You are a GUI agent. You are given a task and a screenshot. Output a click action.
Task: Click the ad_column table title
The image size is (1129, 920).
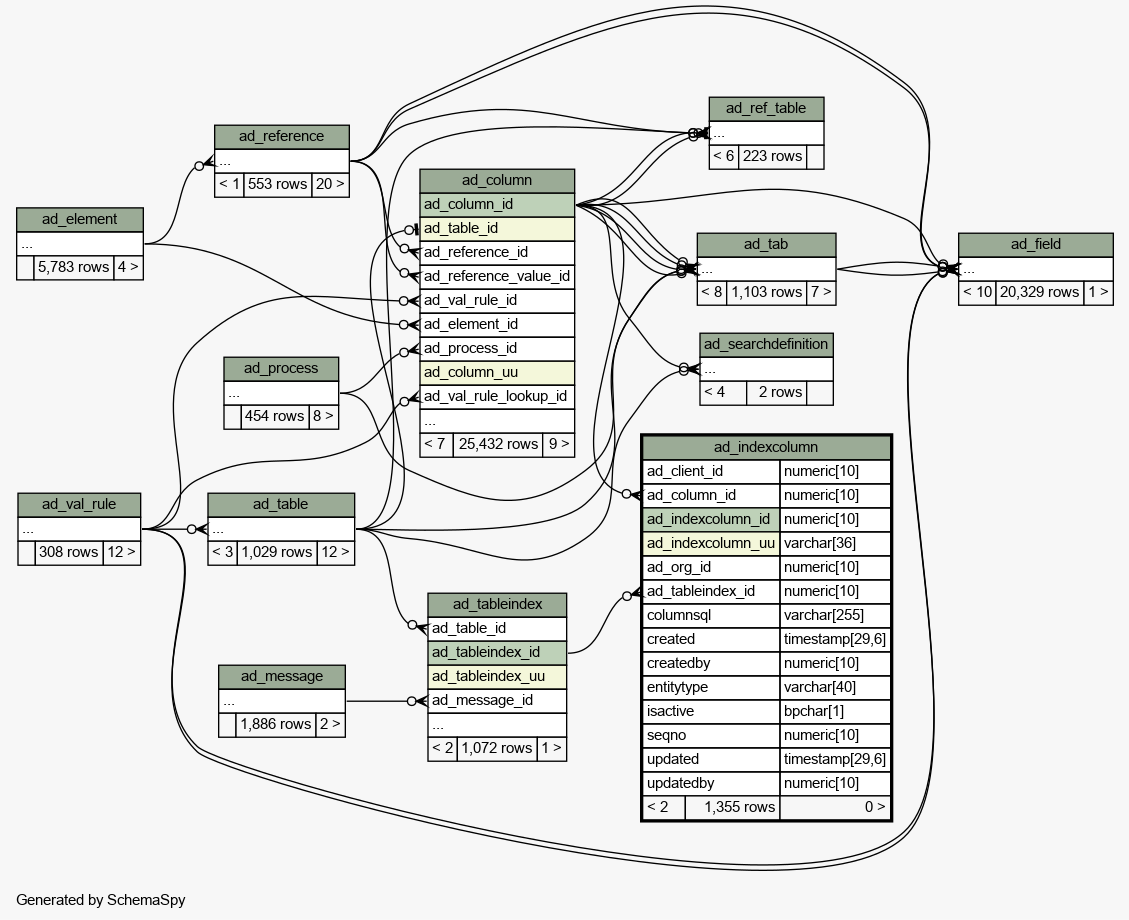(x=497, y=181)
